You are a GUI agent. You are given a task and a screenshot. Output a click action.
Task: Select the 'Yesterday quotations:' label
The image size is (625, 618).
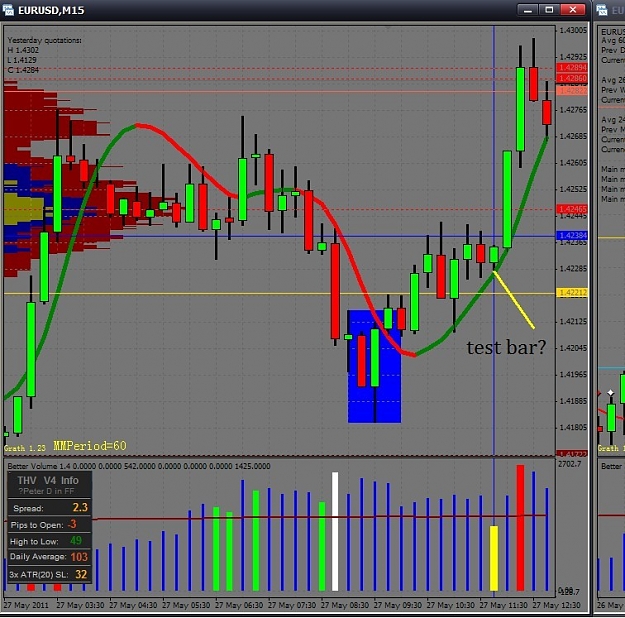(x=45, y=40)
